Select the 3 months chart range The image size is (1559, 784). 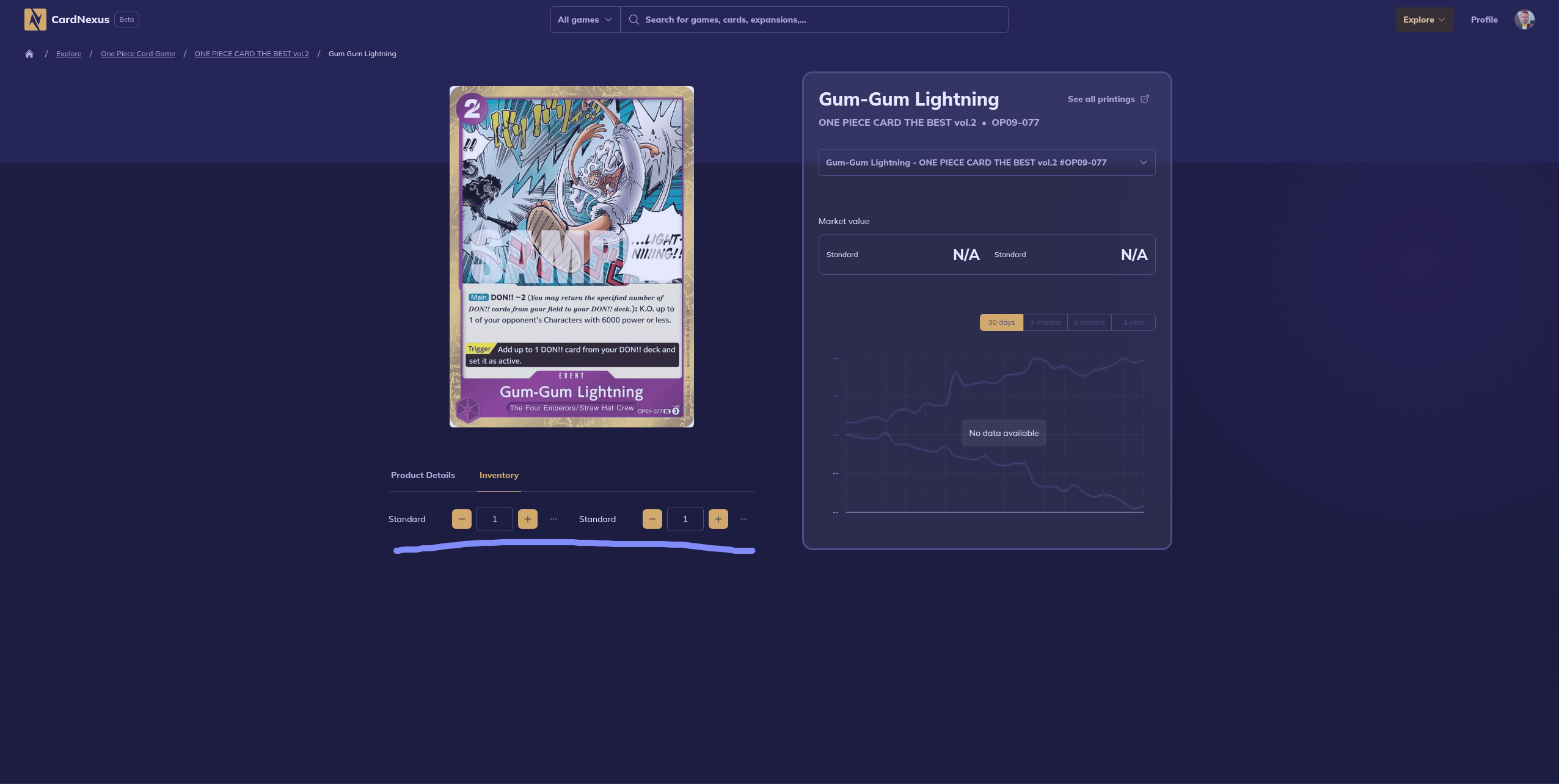[x=1045, y=322]
